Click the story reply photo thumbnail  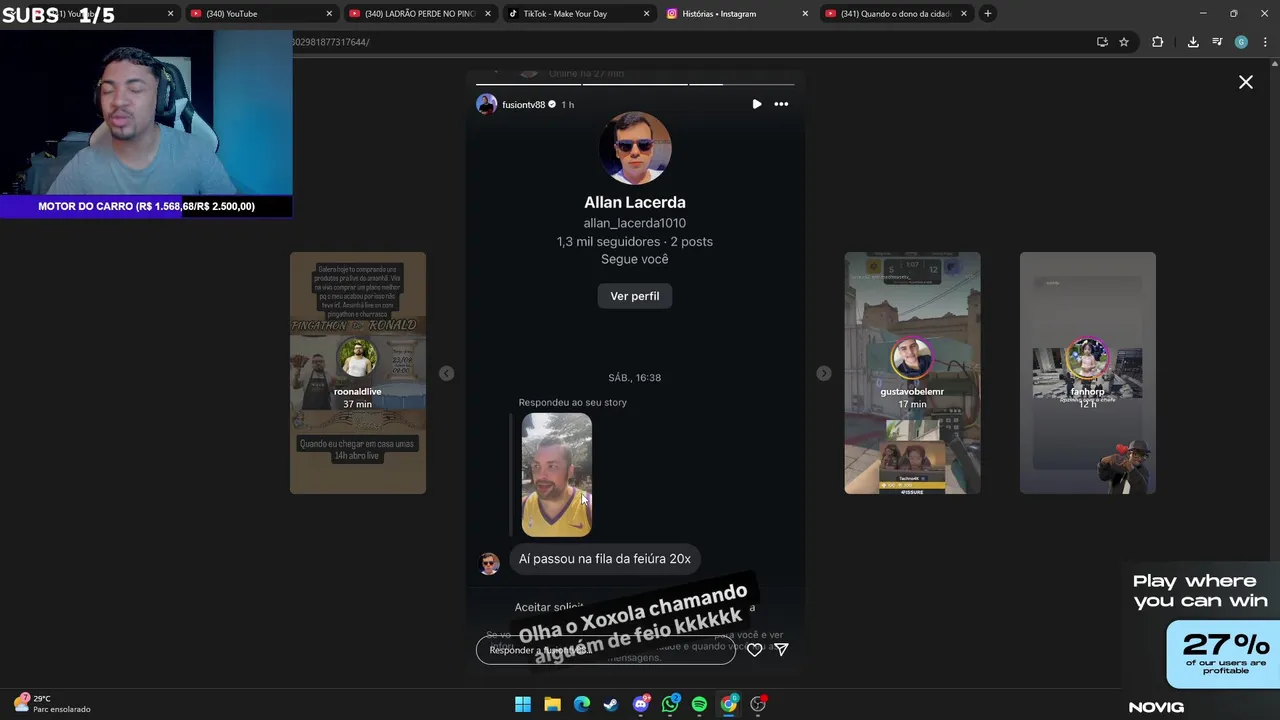coord(557,475)
